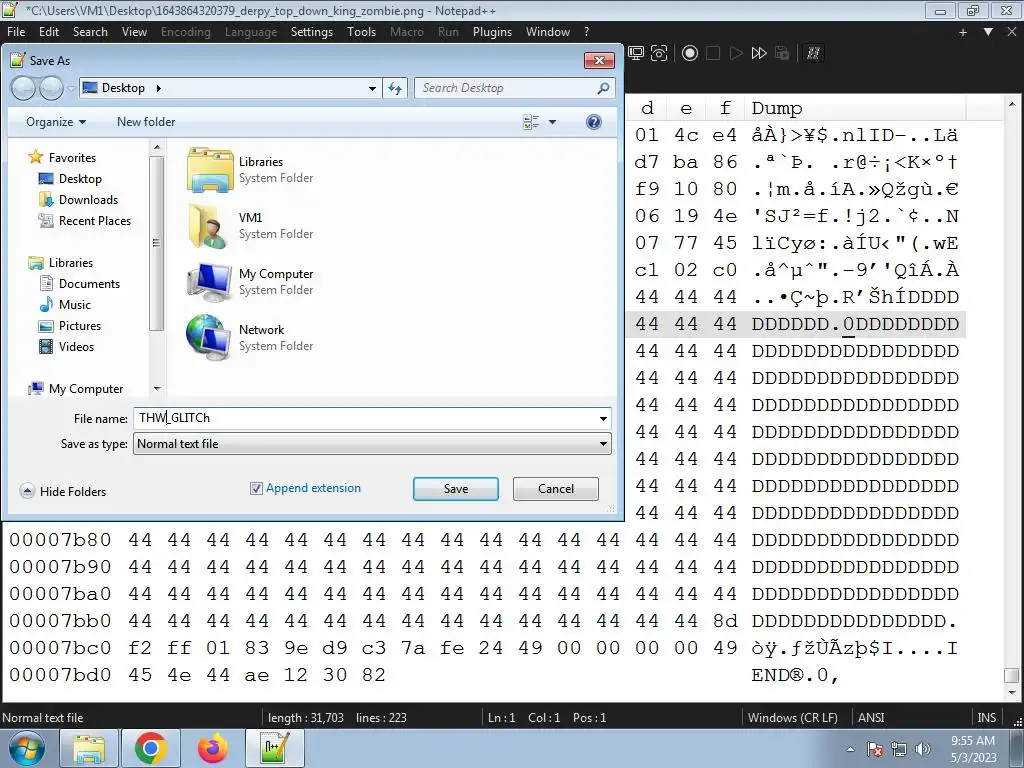The height and width of the screenshot is (768, 1024).
Task: Open the Search menu
Action: (90, 32)
